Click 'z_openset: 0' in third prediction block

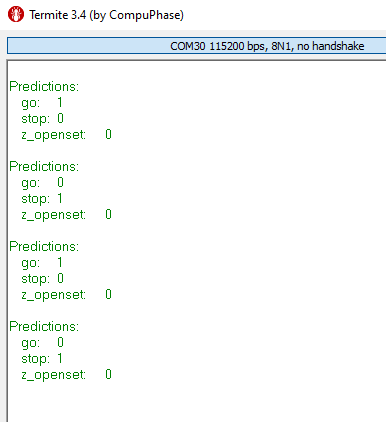(66, 294)
